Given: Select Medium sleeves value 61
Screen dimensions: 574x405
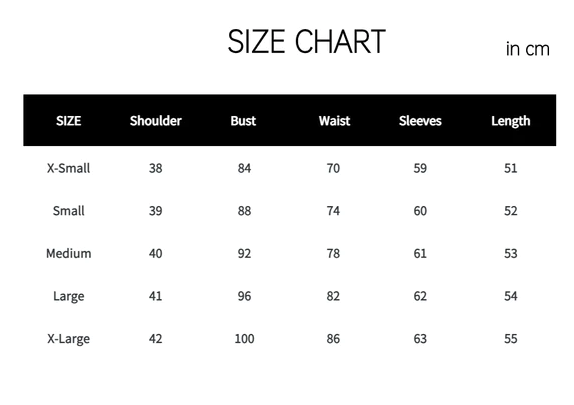Looking at the screenshot, I should 420,253.
